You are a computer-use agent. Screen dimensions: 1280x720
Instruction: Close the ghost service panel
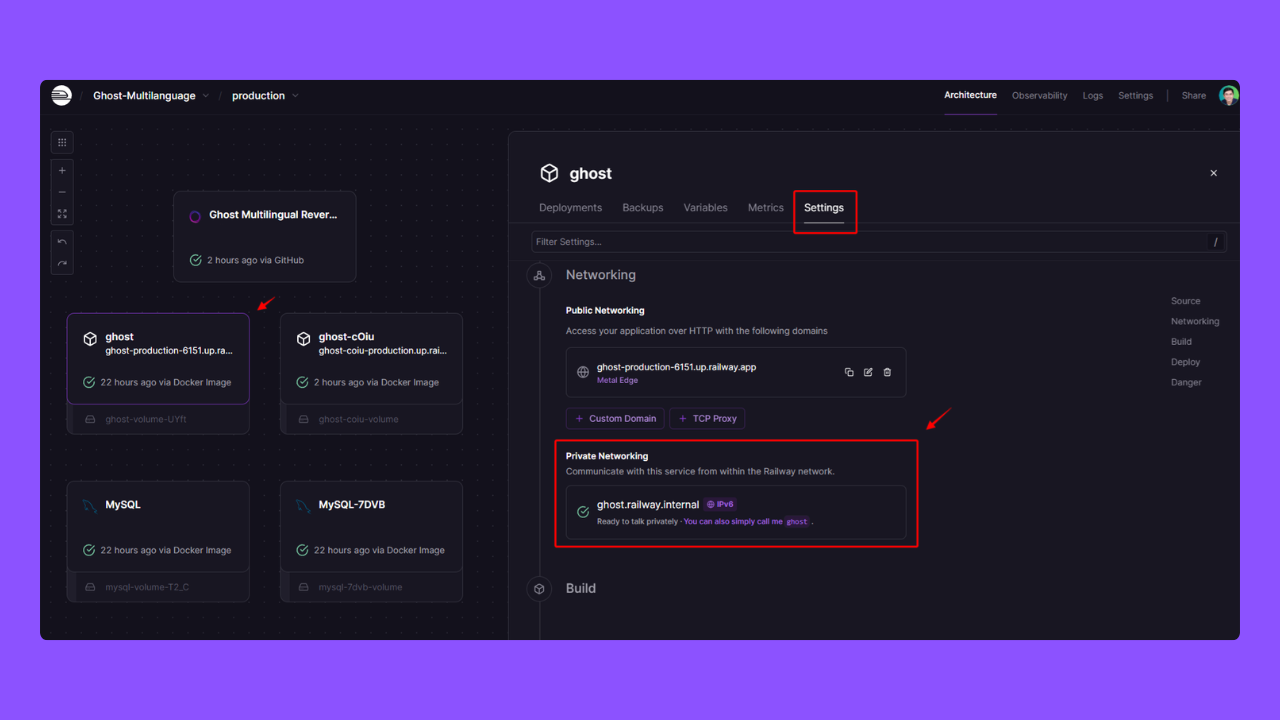coord(1213,173)
